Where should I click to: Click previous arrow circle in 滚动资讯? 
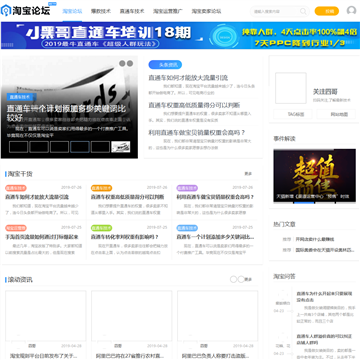click(x=234, y=279)
